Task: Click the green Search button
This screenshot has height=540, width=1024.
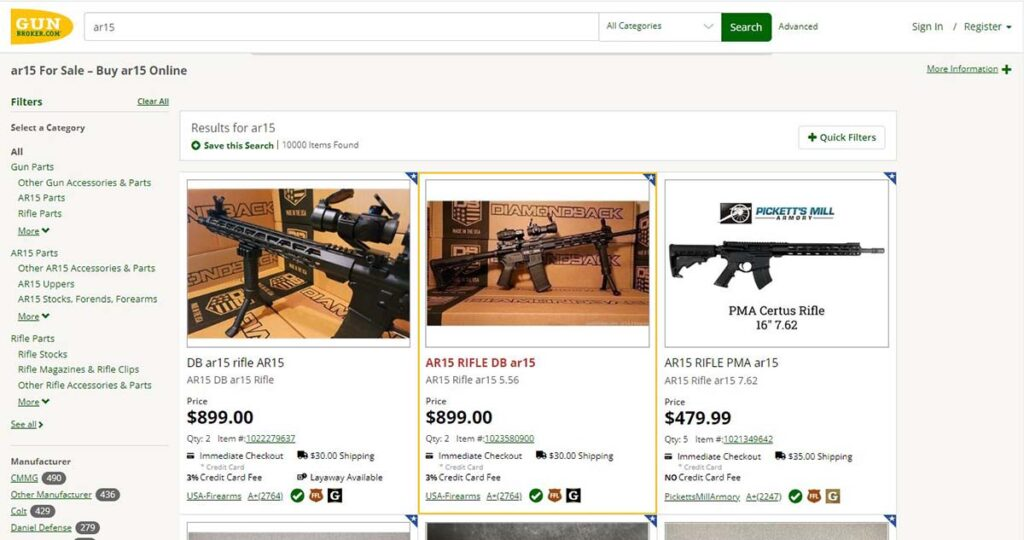Action: click(746, 27)
